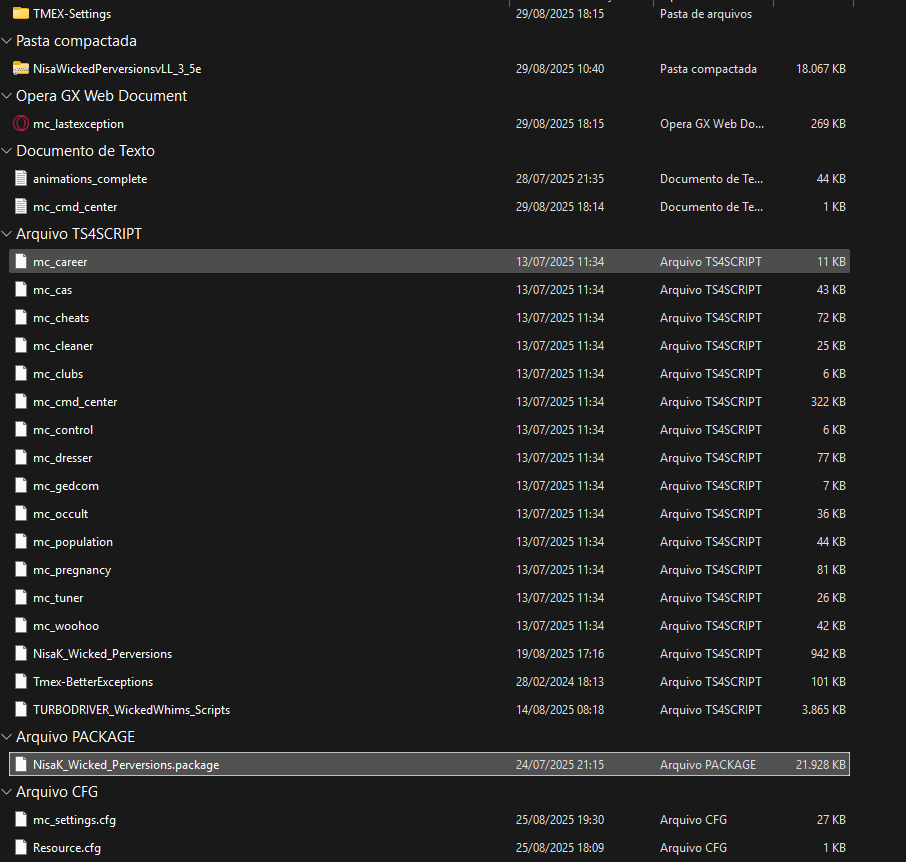
Task: Click the file icon of 942 KB NisaK_Wicked_Perversions script
Action: [21, 653]
